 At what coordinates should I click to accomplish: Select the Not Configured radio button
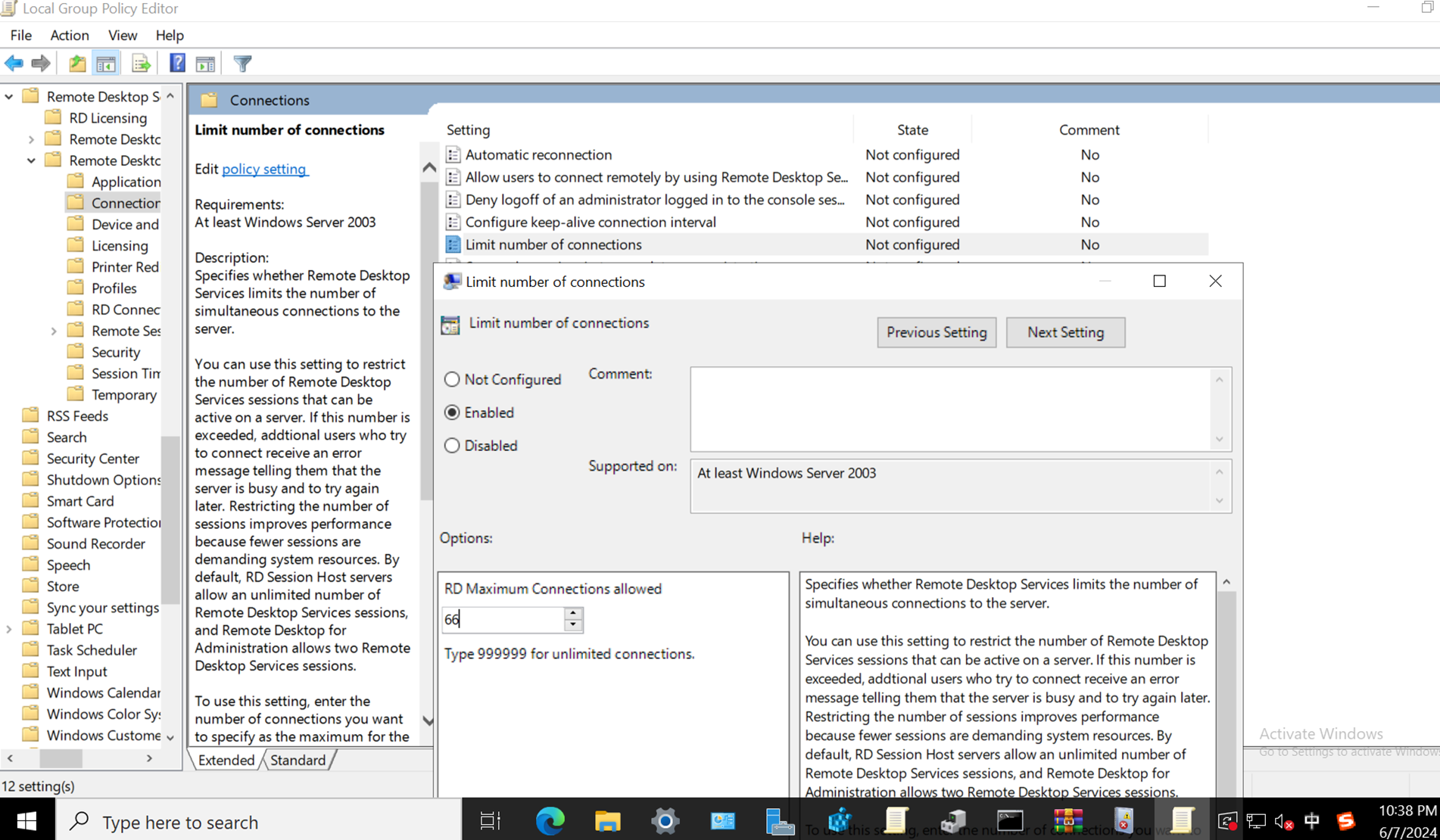click(x=452, y=379)
